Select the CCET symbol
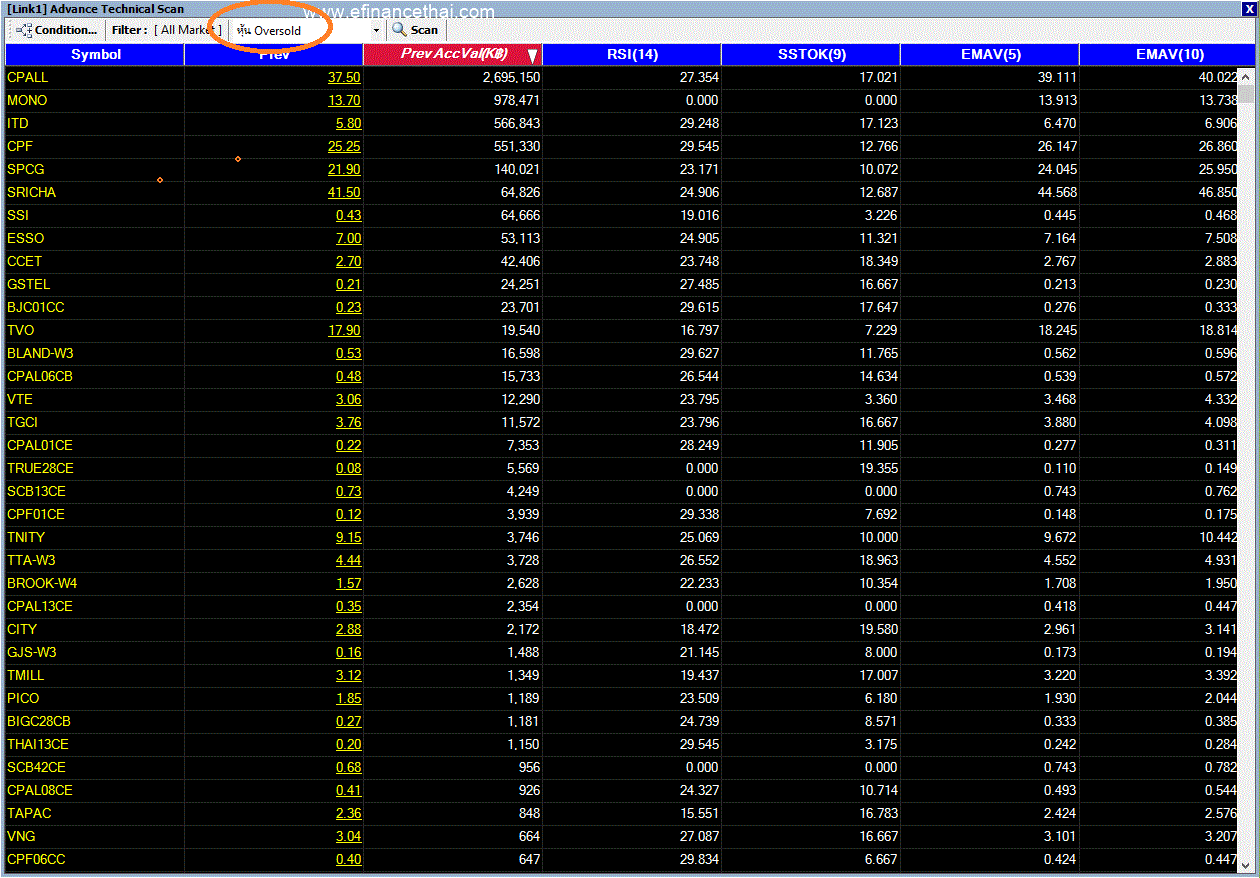 coord(25,261)
